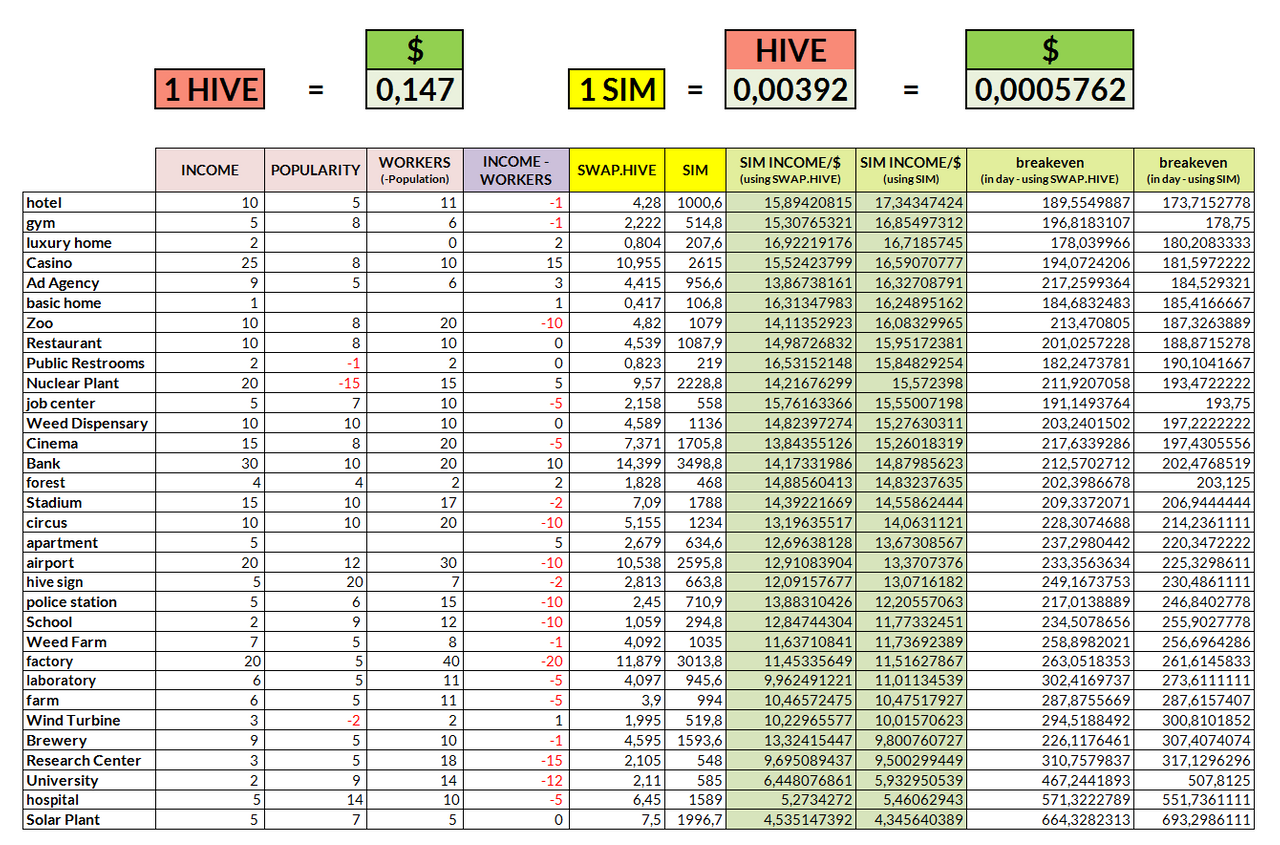Image resolution: width=1280 pixels, height=845 pixels.
Task: Click the green HIVE header above 0,00392
Action: click(x=790, y=50)
